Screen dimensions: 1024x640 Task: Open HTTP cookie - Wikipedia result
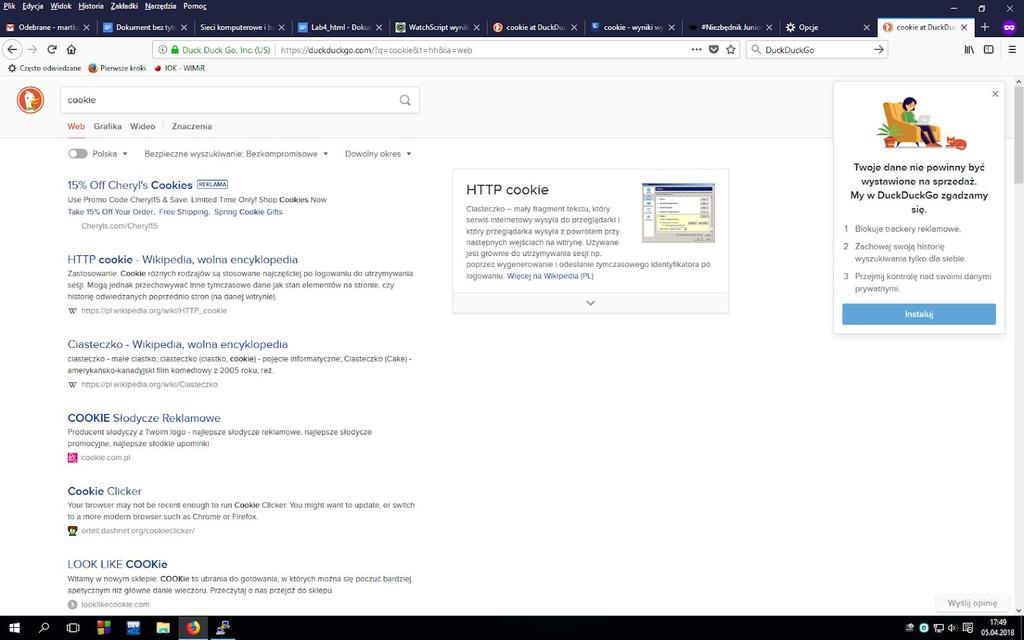tap(183, 259)
